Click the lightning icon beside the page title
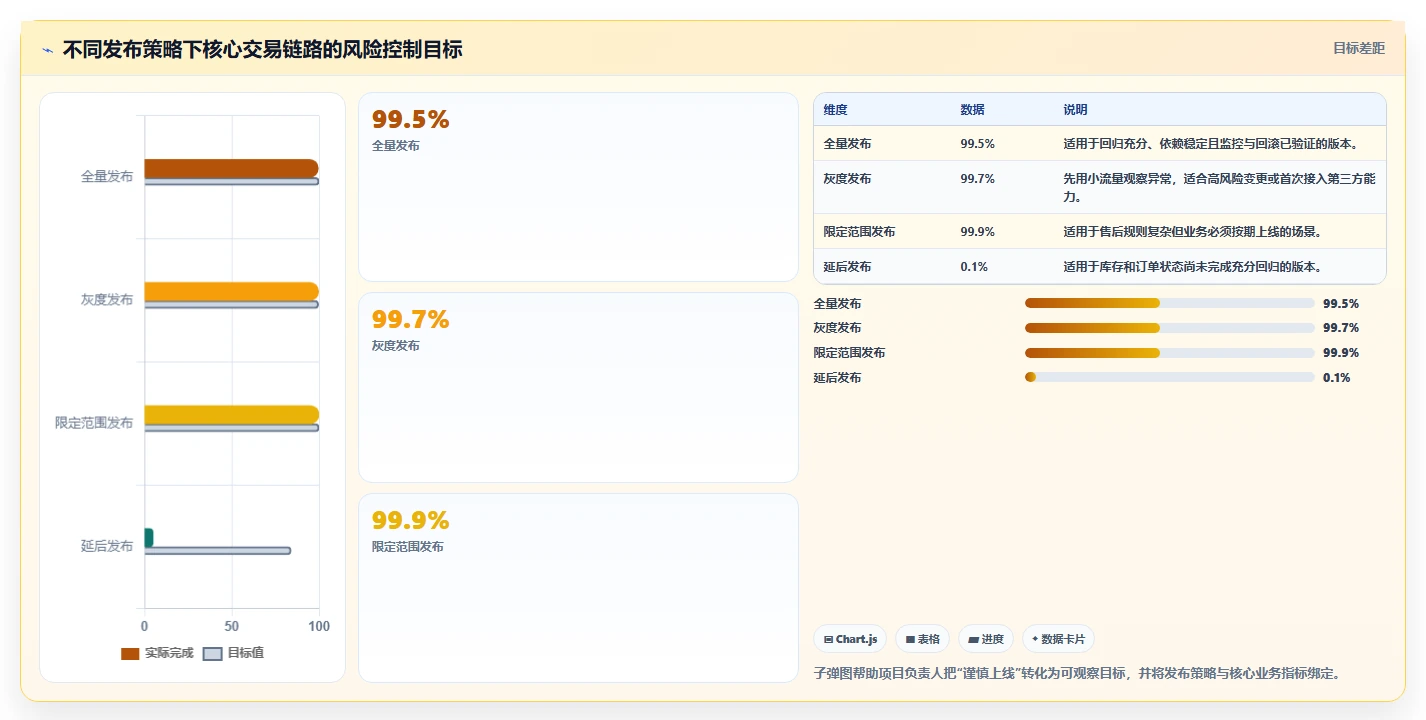This screenshot has width=1426, height=720. (x=48, y=50)
